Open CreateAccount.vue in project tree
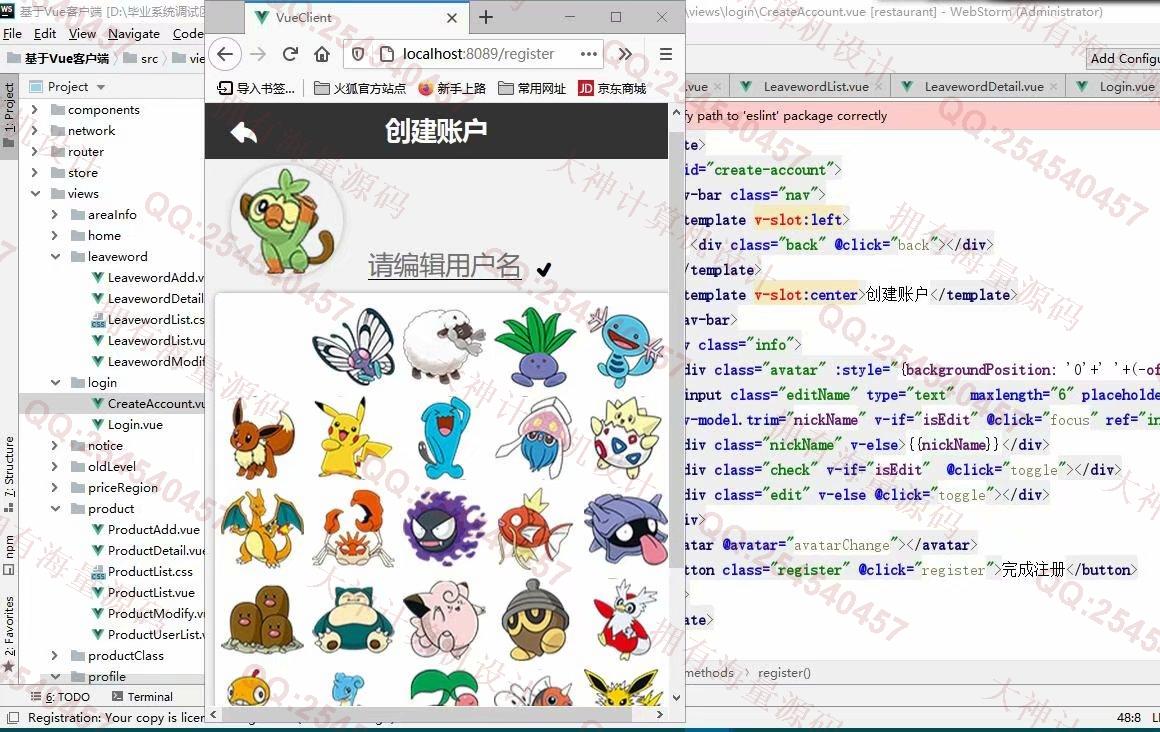This screenshot has width=1160, height=732. [x=148, y=403]
